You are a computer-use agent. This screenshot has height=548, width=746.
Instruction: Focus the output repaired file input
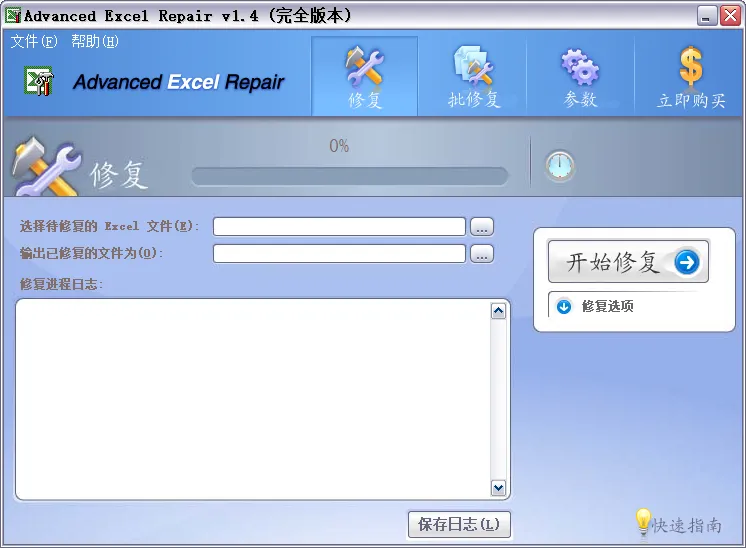339,254
